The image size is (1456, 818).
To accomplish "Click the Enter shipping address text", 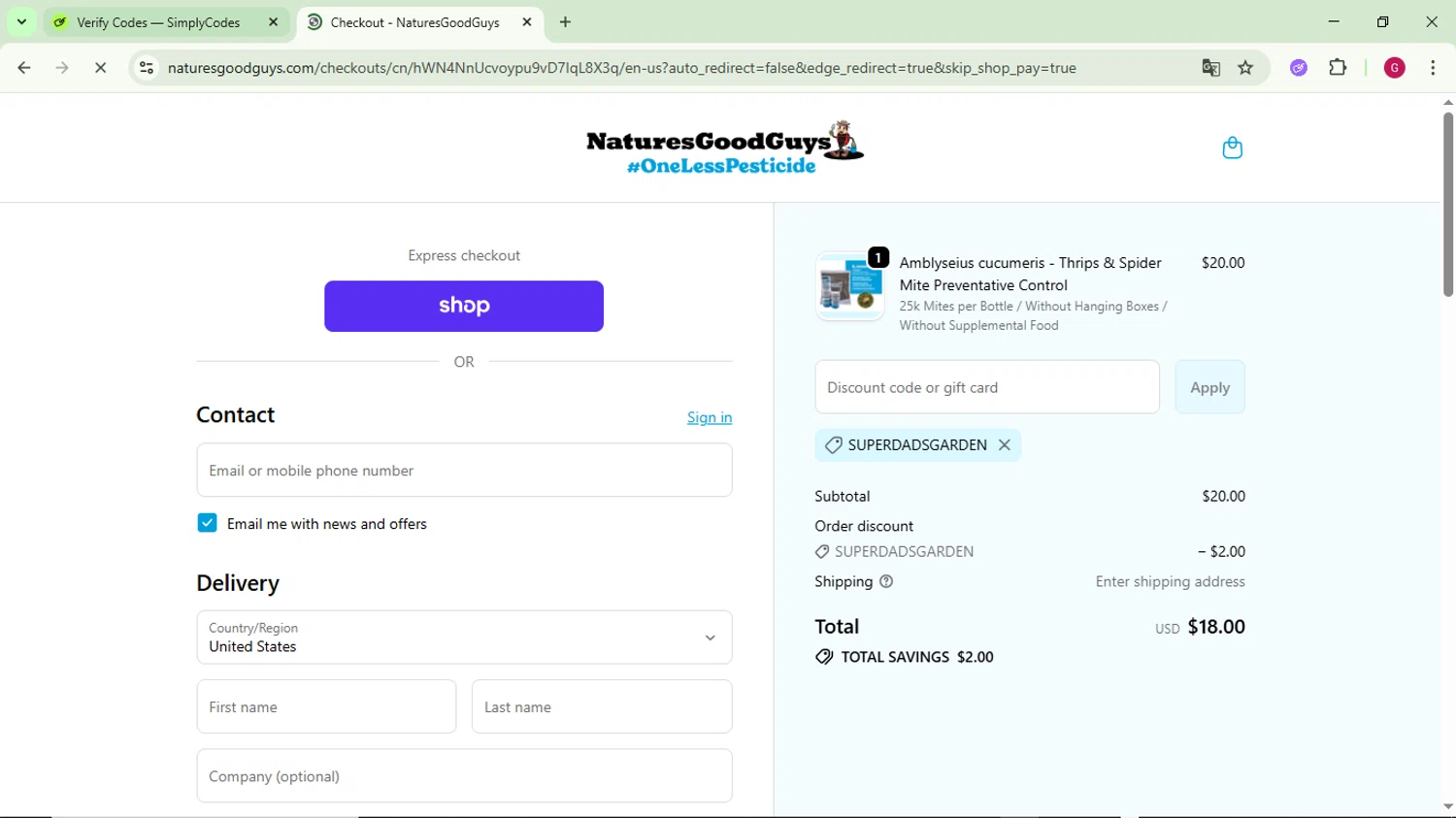I will (1170, 581).
